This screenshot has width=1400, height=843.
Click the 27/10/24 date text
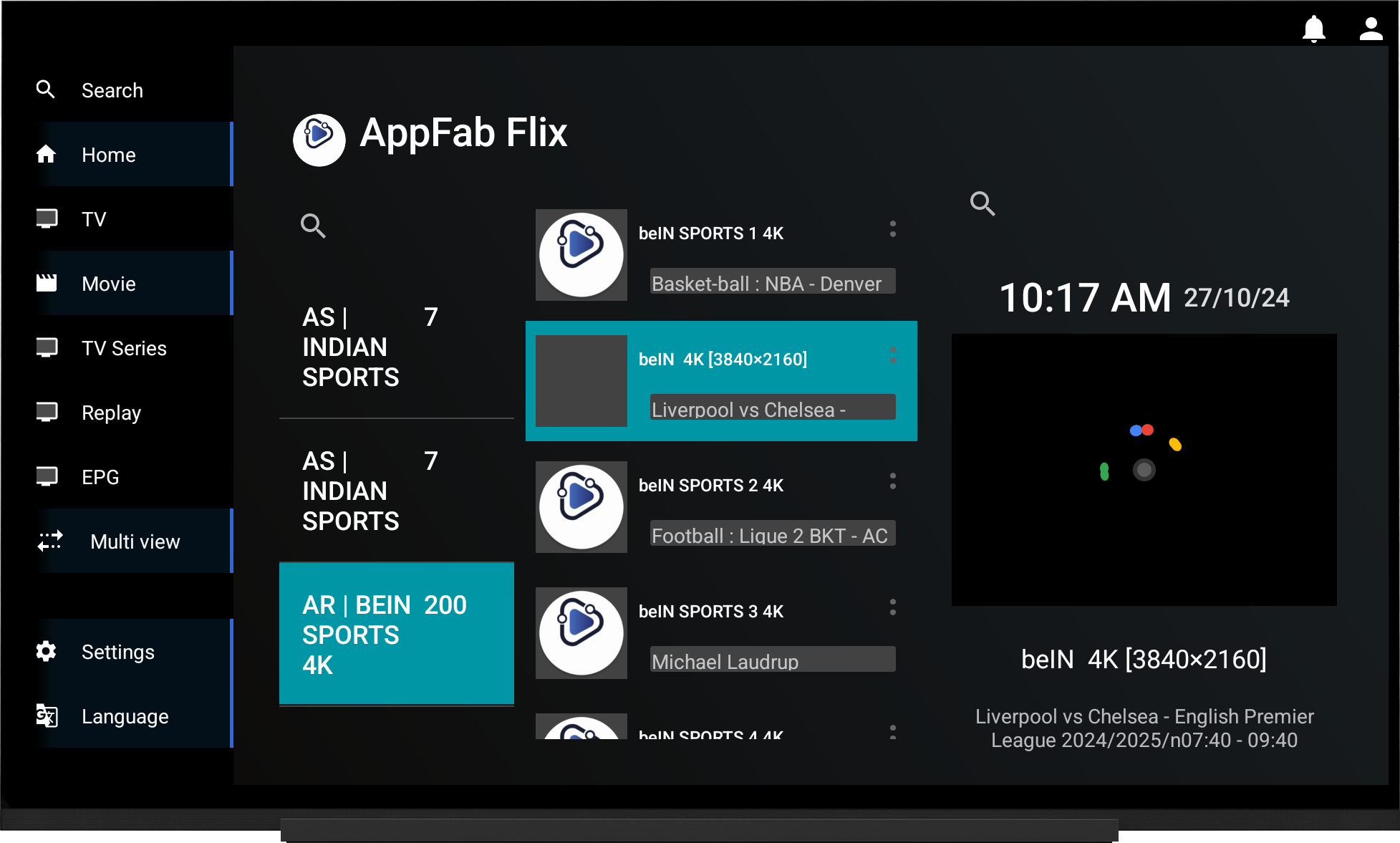(1236, 297)
